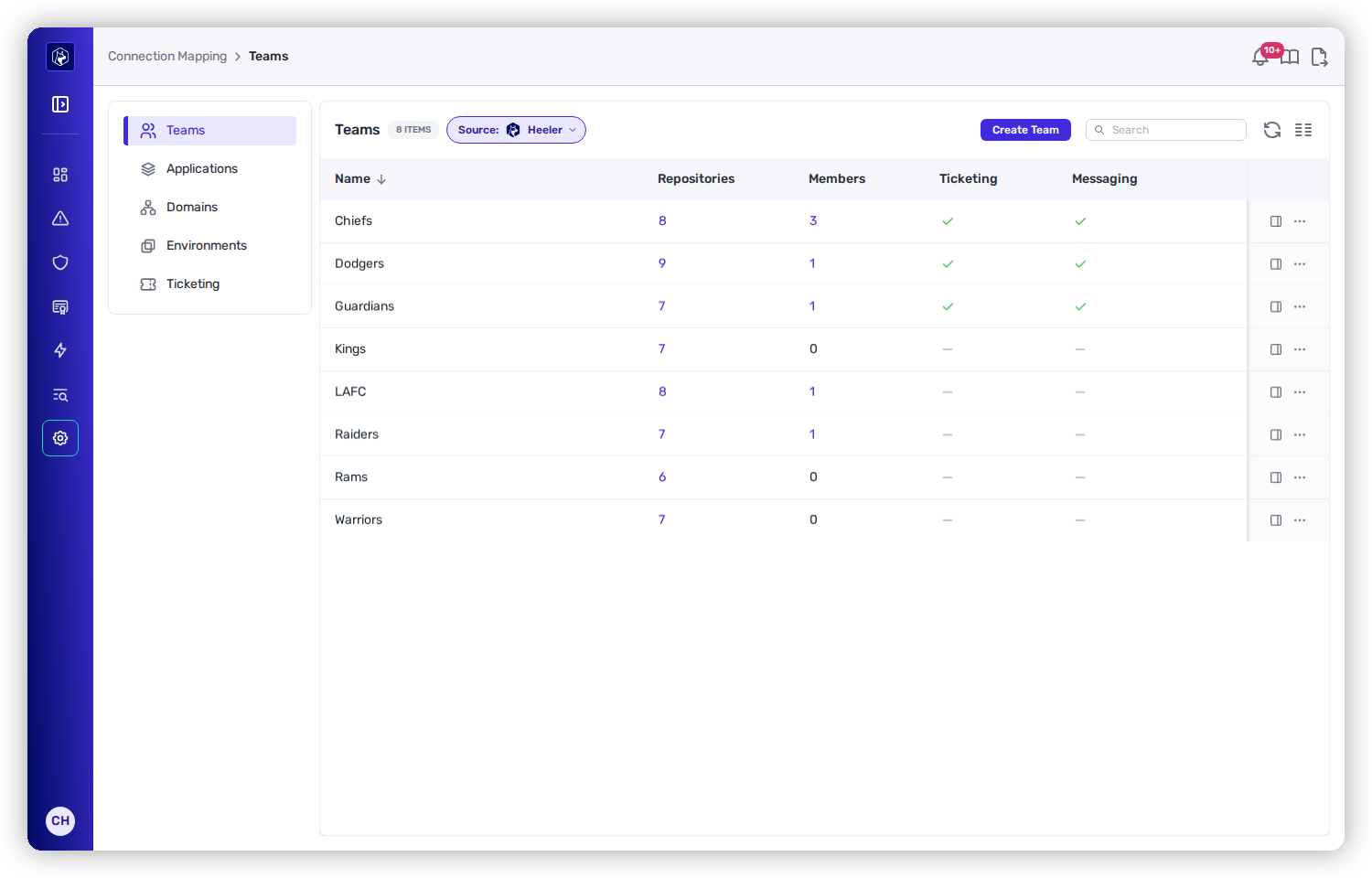Click the Guardians team name
1372x878 pixels.
(364, 306)
